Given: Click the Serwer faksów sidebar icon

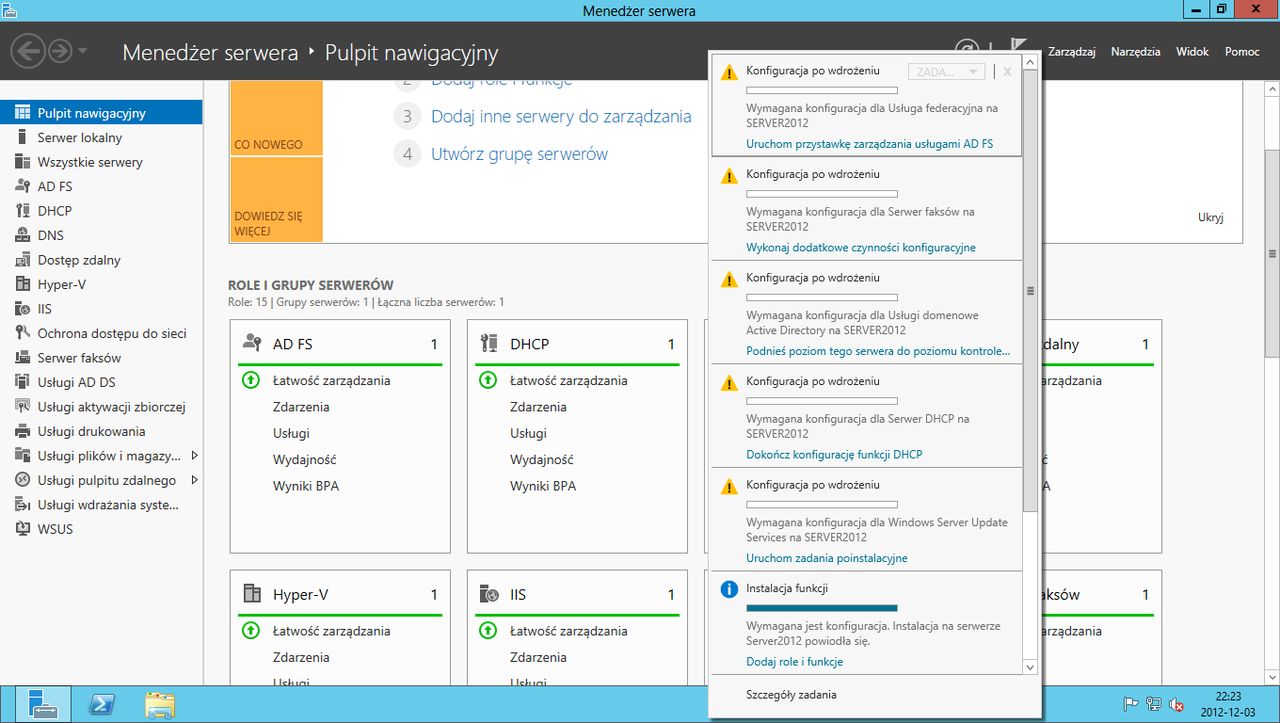Looking at the screenshot, I should pyautogui.click(x=22, y=358).
